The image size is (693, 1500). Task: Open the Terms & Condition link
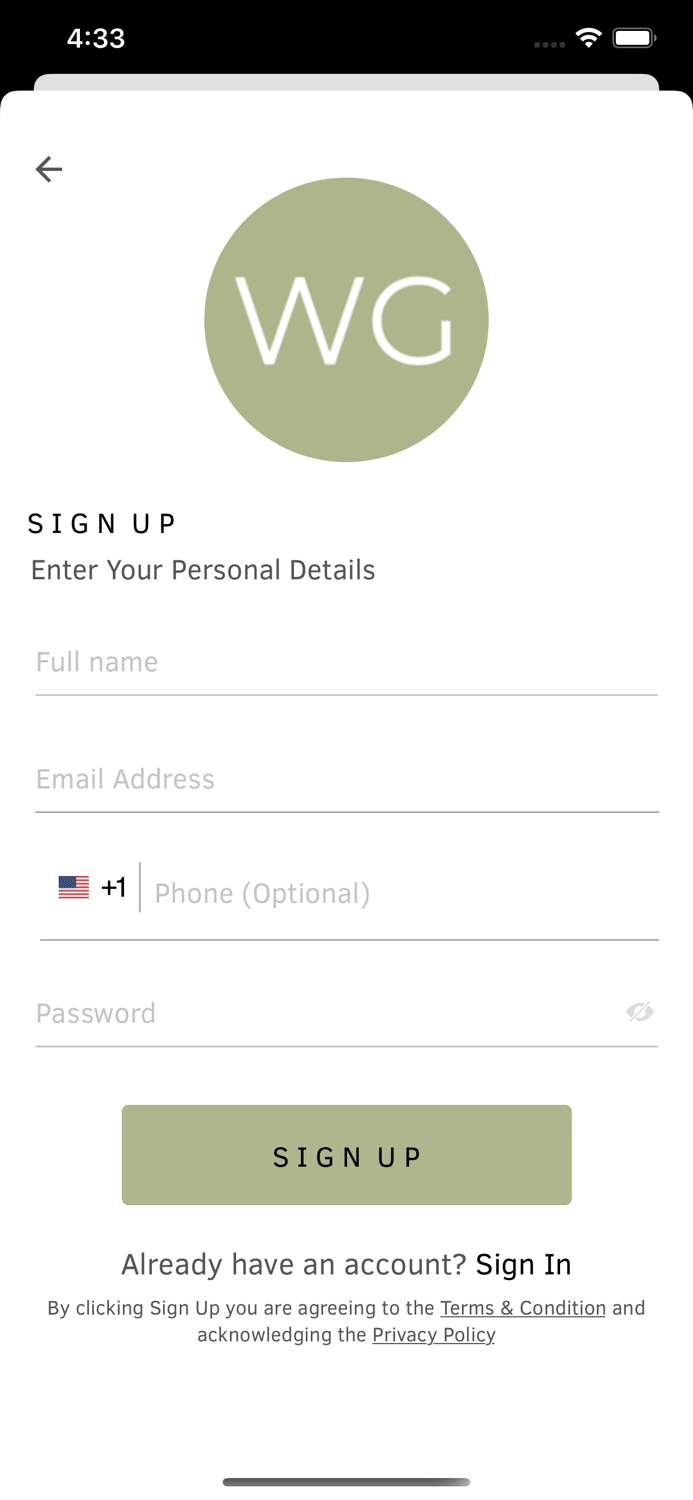523,1308
